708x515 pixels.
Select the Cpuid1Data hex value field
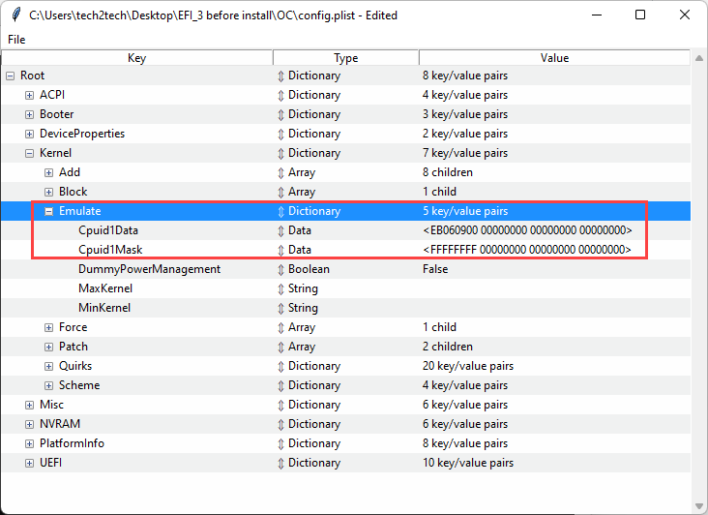527,231
